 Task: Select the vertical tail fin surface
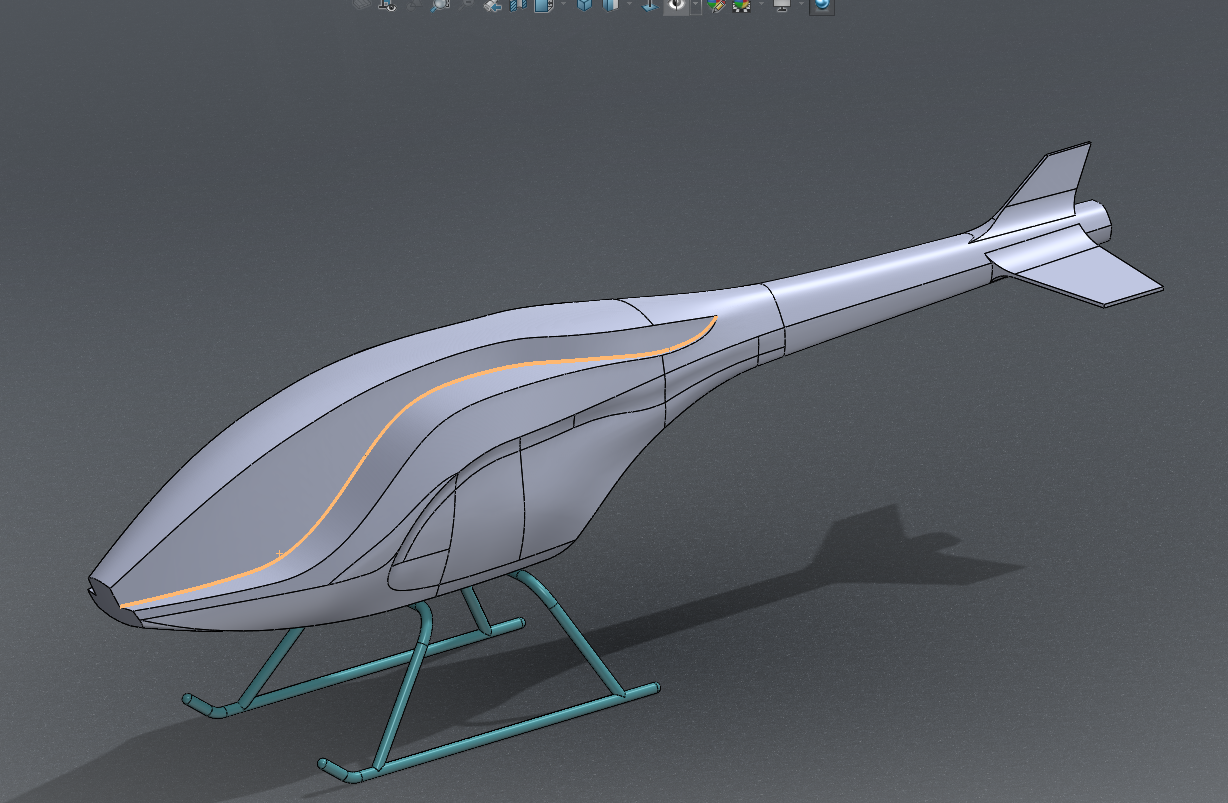coord(1050,178)
